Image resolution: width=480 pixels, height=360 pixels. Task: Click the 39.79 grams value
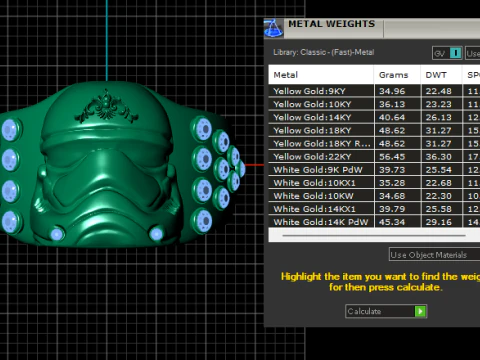click(x=392, y=209)
